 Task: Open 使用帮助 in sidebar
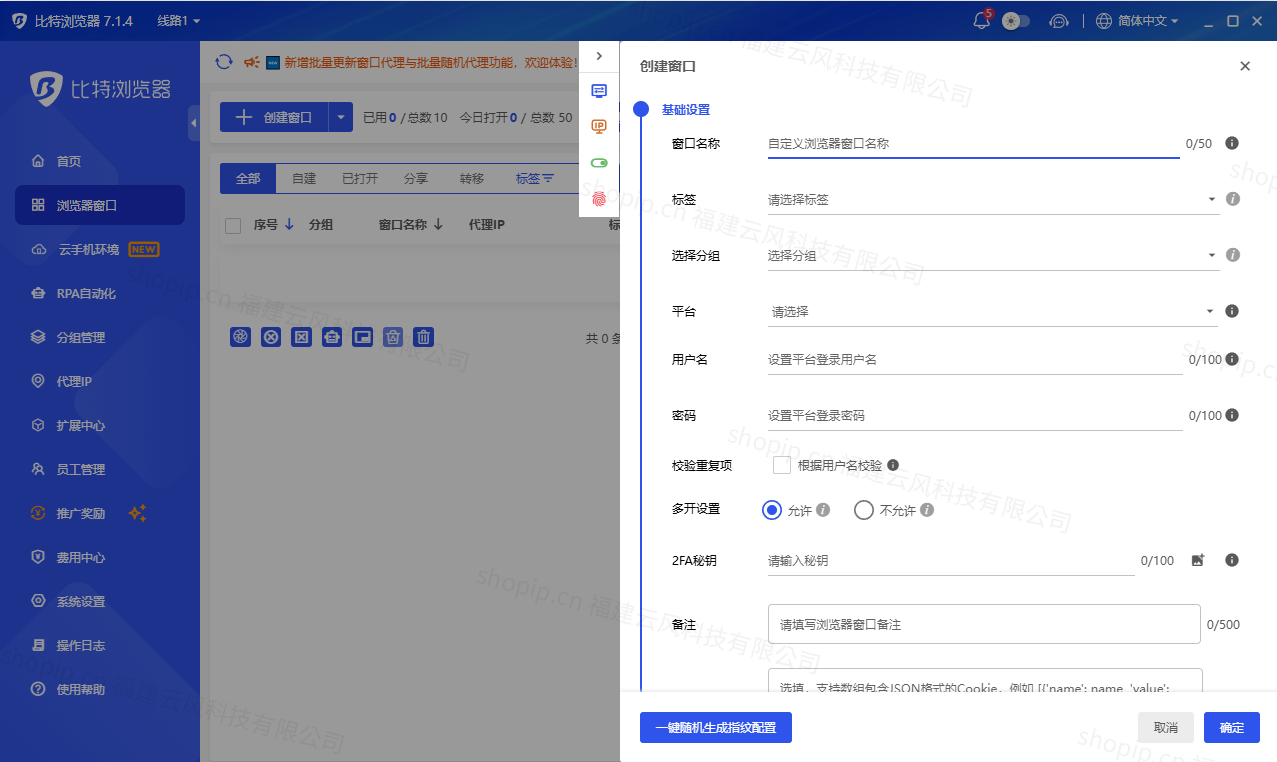[x=100, y=689]
